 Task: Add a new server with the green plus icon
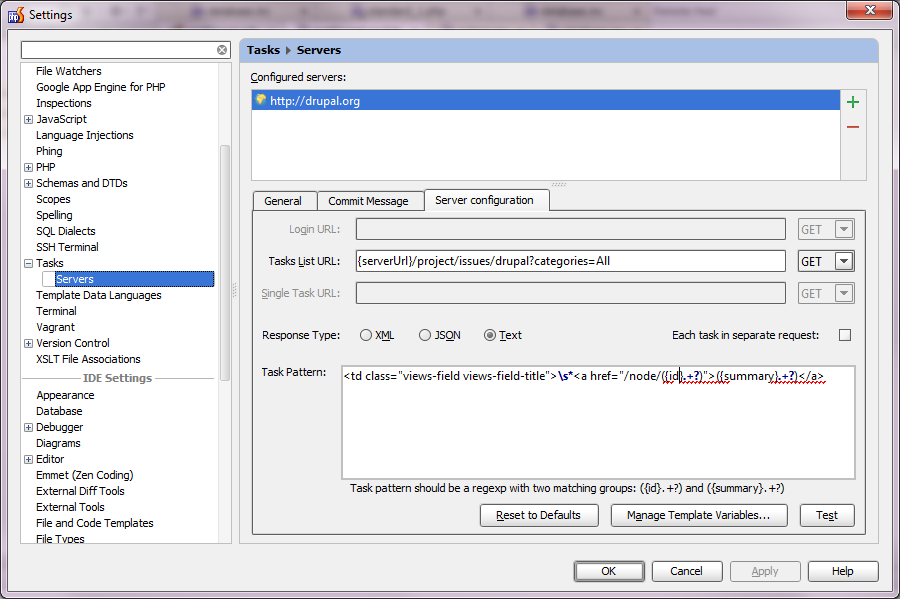tap(853, 102)
